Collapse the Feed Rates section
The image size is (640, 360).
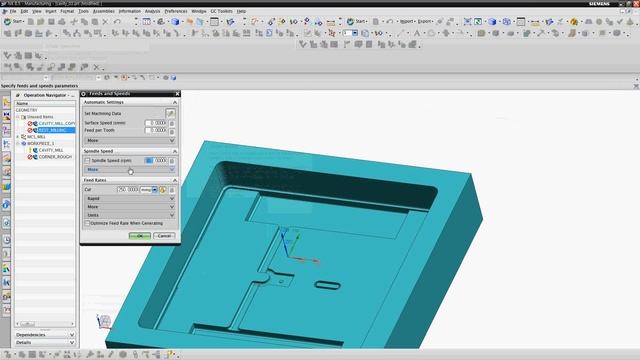[175, 180]
